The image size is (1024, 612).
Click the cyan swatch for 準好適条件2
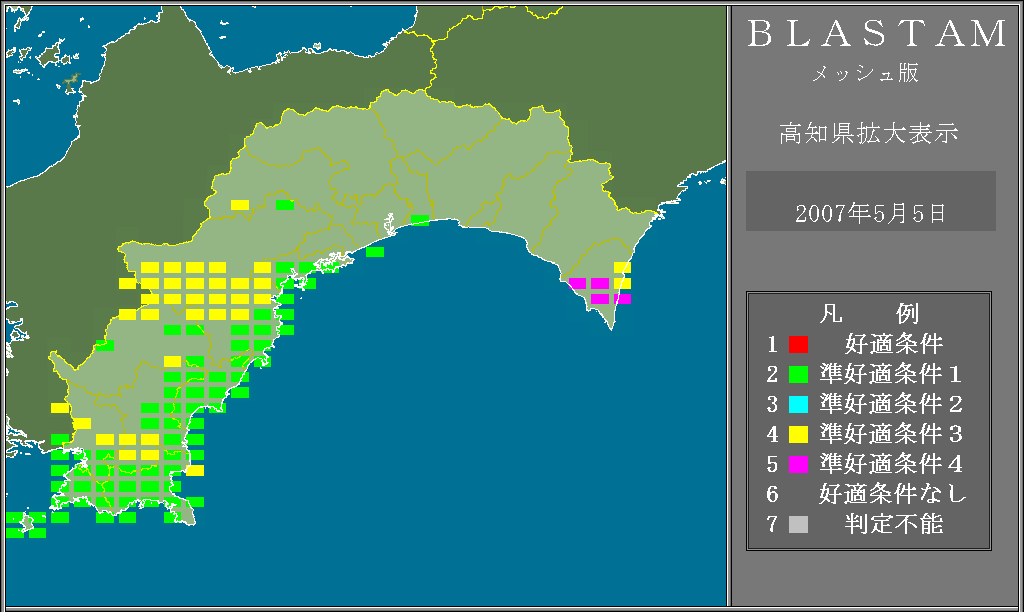[x=798, y=404]
